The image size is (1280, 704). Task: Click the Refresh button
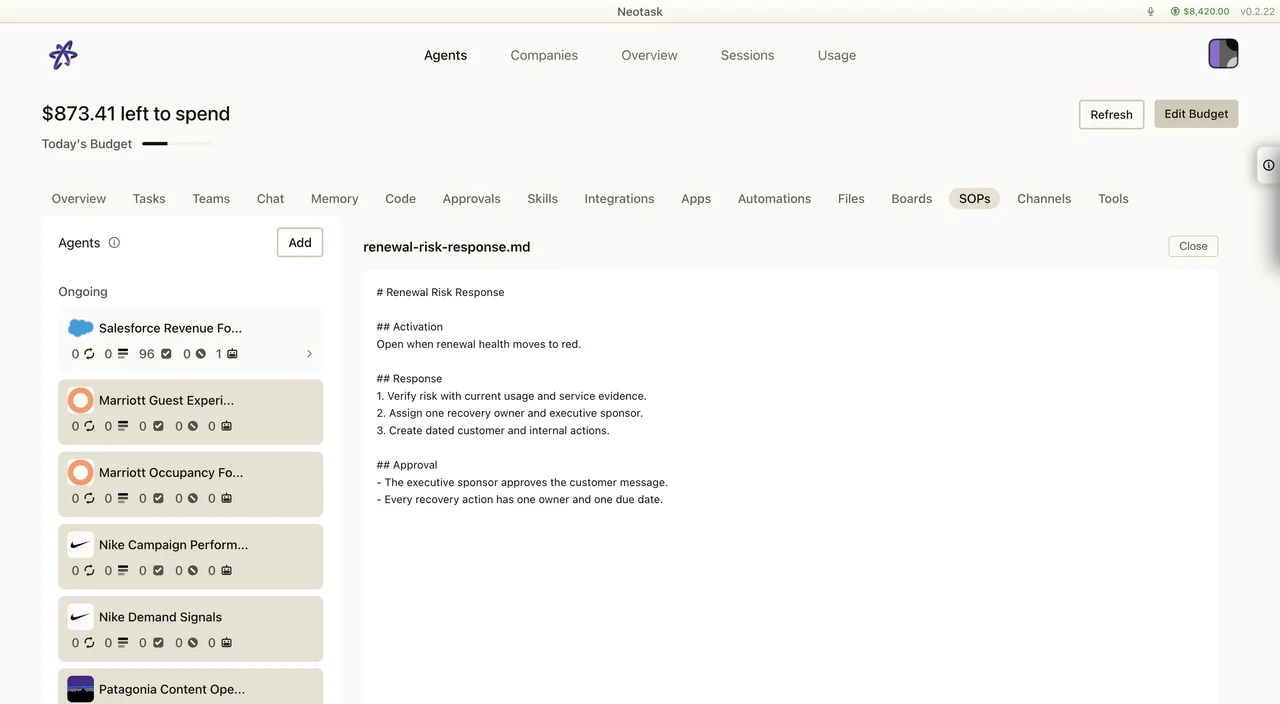(x=1111, y=114)
